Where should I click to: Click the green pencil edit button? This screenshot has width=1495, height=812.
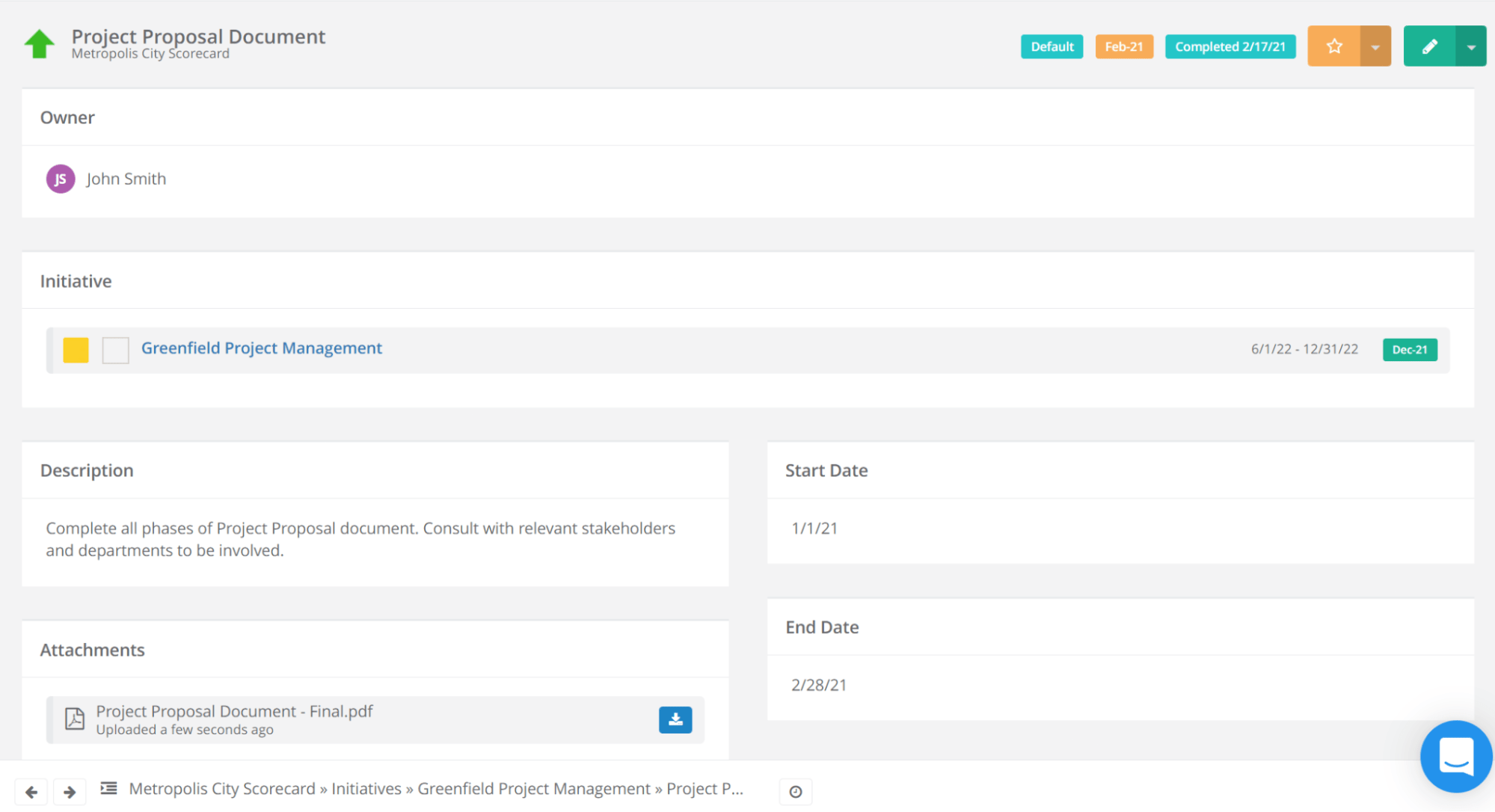click(1429, 46)
